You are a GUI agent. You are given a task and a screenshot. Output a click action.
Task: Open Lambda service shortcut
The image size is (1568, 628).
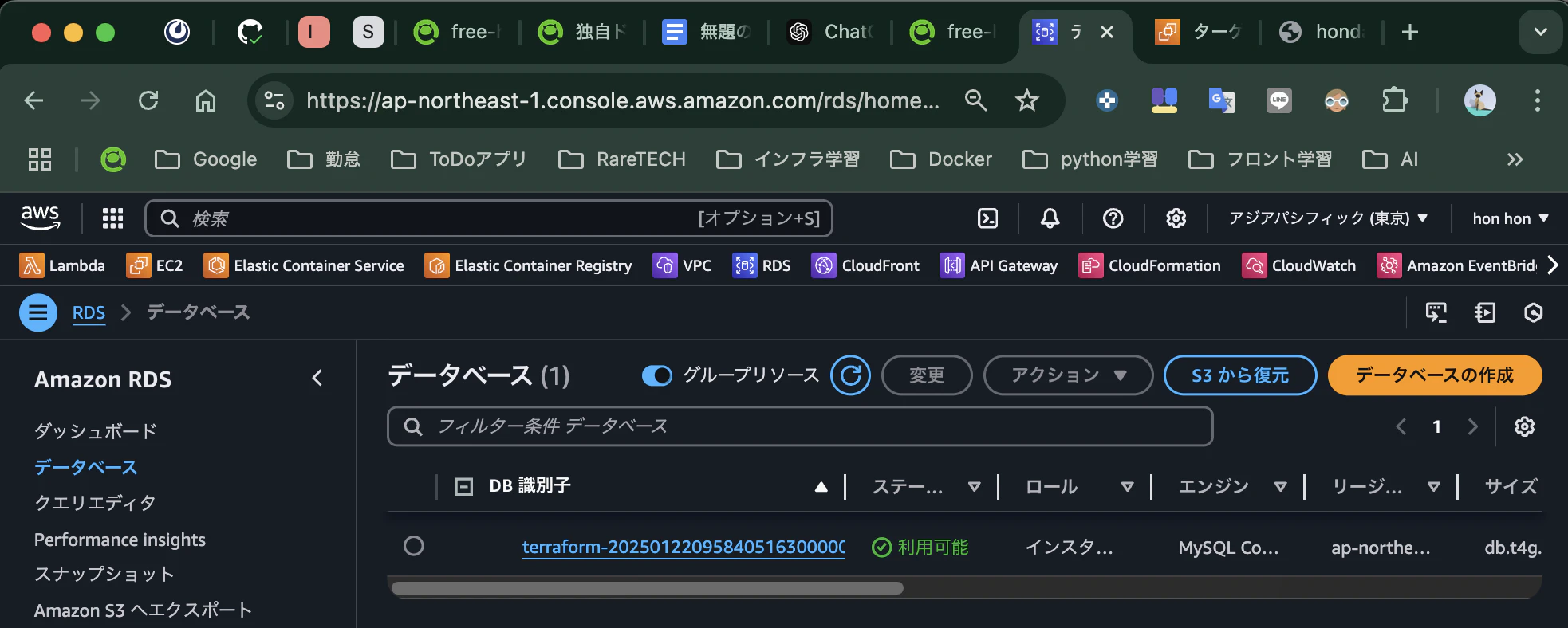tap(63, 265)
